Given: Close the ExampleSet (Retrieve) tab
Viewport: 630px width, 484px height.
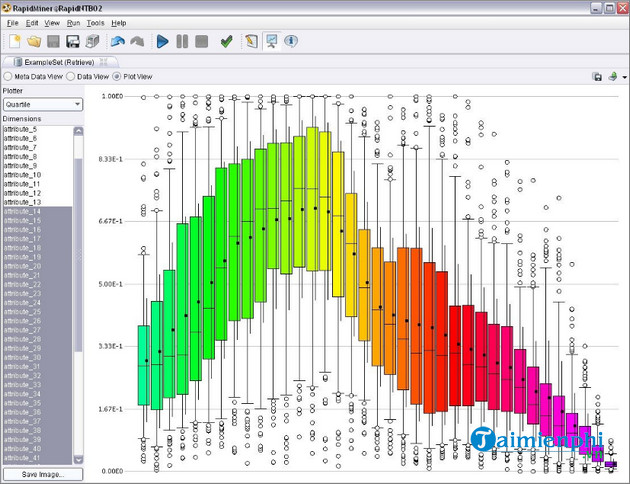Looking at the screenshot, I should 104,62.
